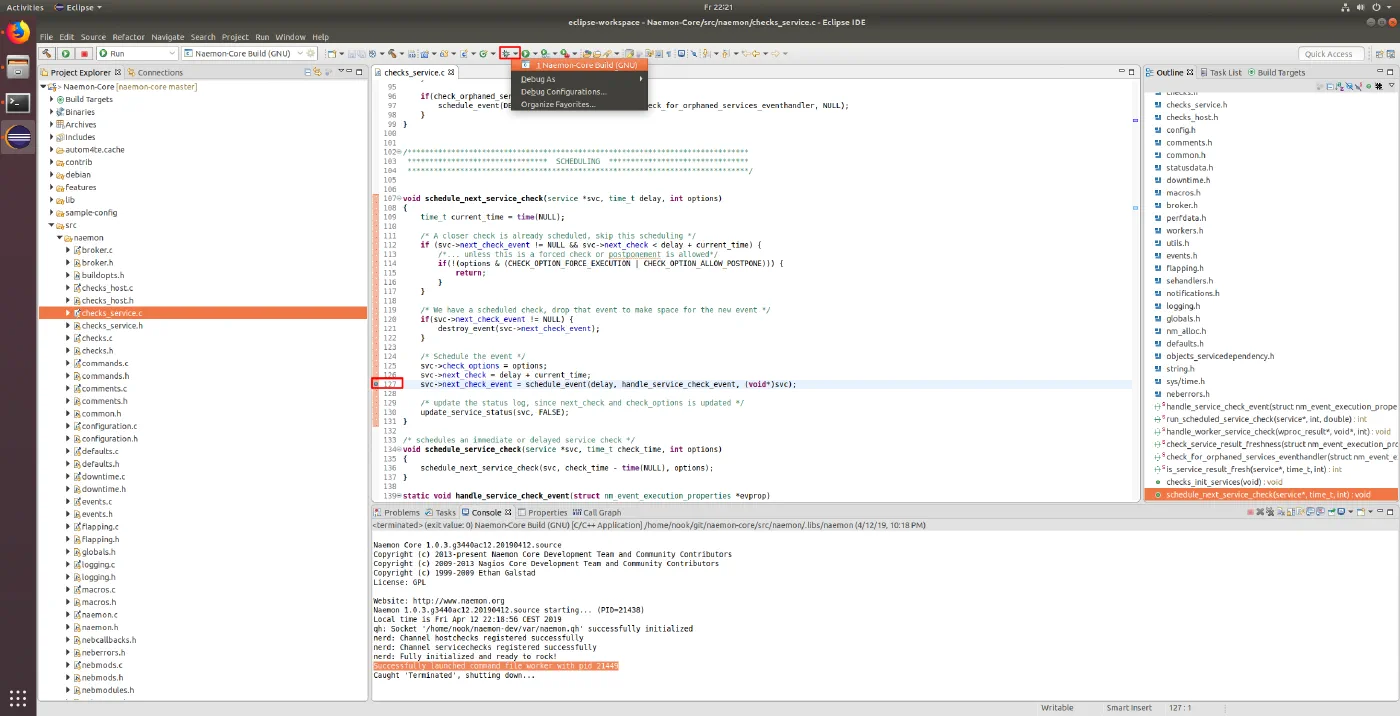The width and height of the screenshot is (1400, 716).
Task: Open the Window menu
Action: 291,37
